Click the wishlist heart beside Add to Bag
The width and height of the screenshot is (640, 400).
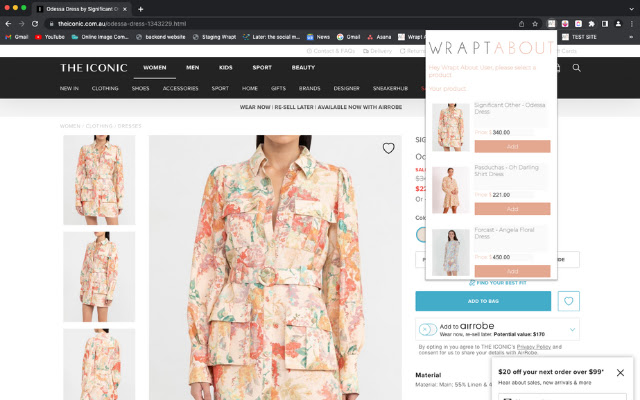pos(569,301)
